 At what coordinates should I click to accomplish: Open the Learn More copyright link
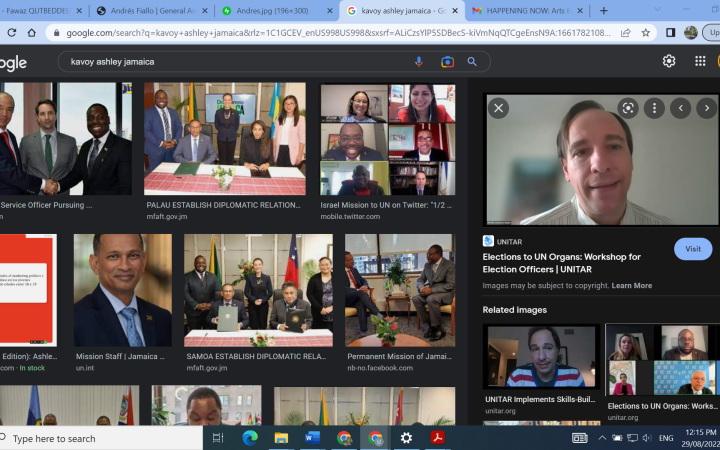631,286
